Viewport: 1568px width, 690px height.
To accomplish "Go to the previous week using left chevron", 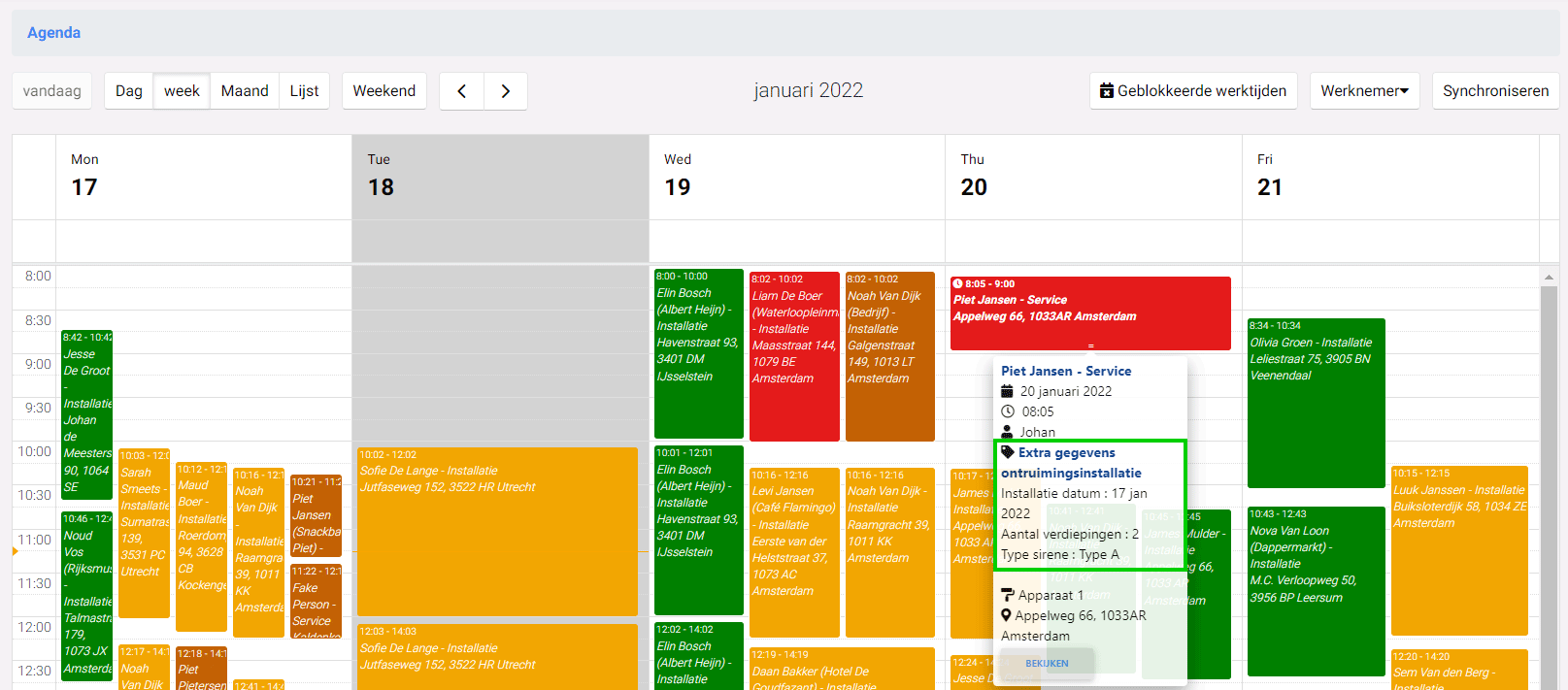I will click(x=462, y=91).
